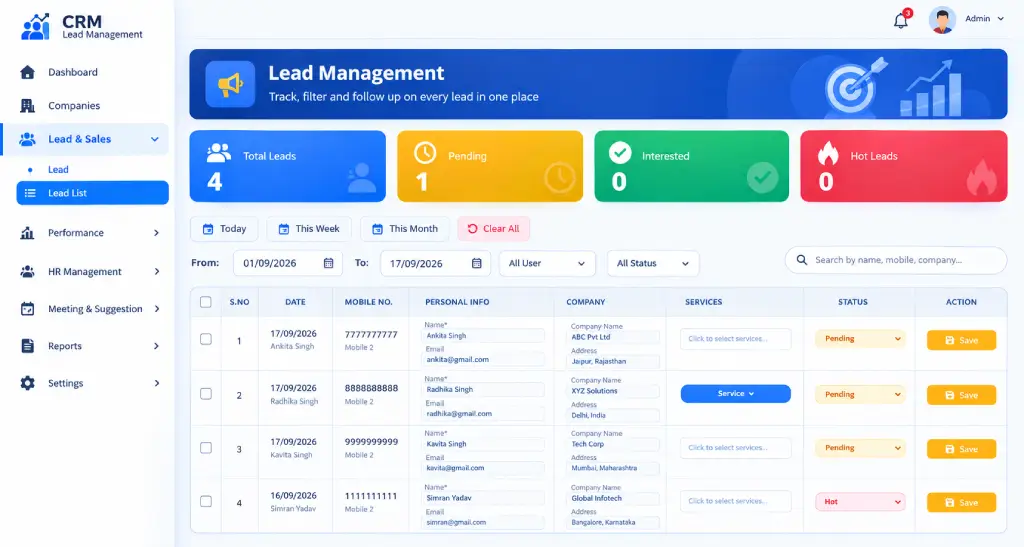This screenshot has height=547, width=1024.
Task: Check the row for Simran Yadav
Action: pyautogui.click(x=206, y=502)
